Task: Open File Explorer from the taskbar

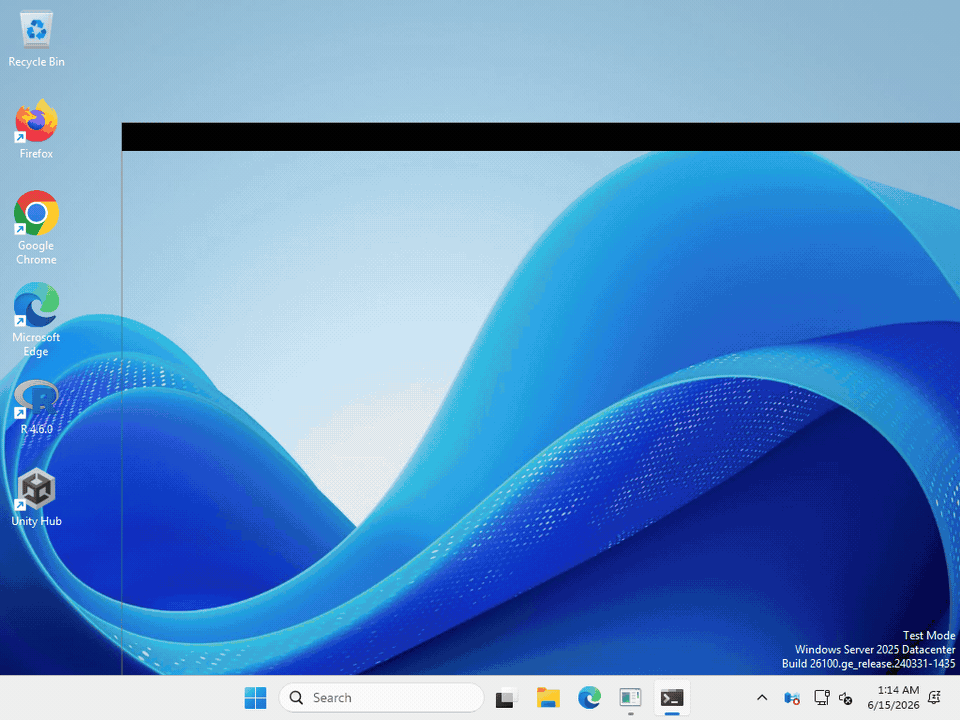Action: [x=548, y=697]
